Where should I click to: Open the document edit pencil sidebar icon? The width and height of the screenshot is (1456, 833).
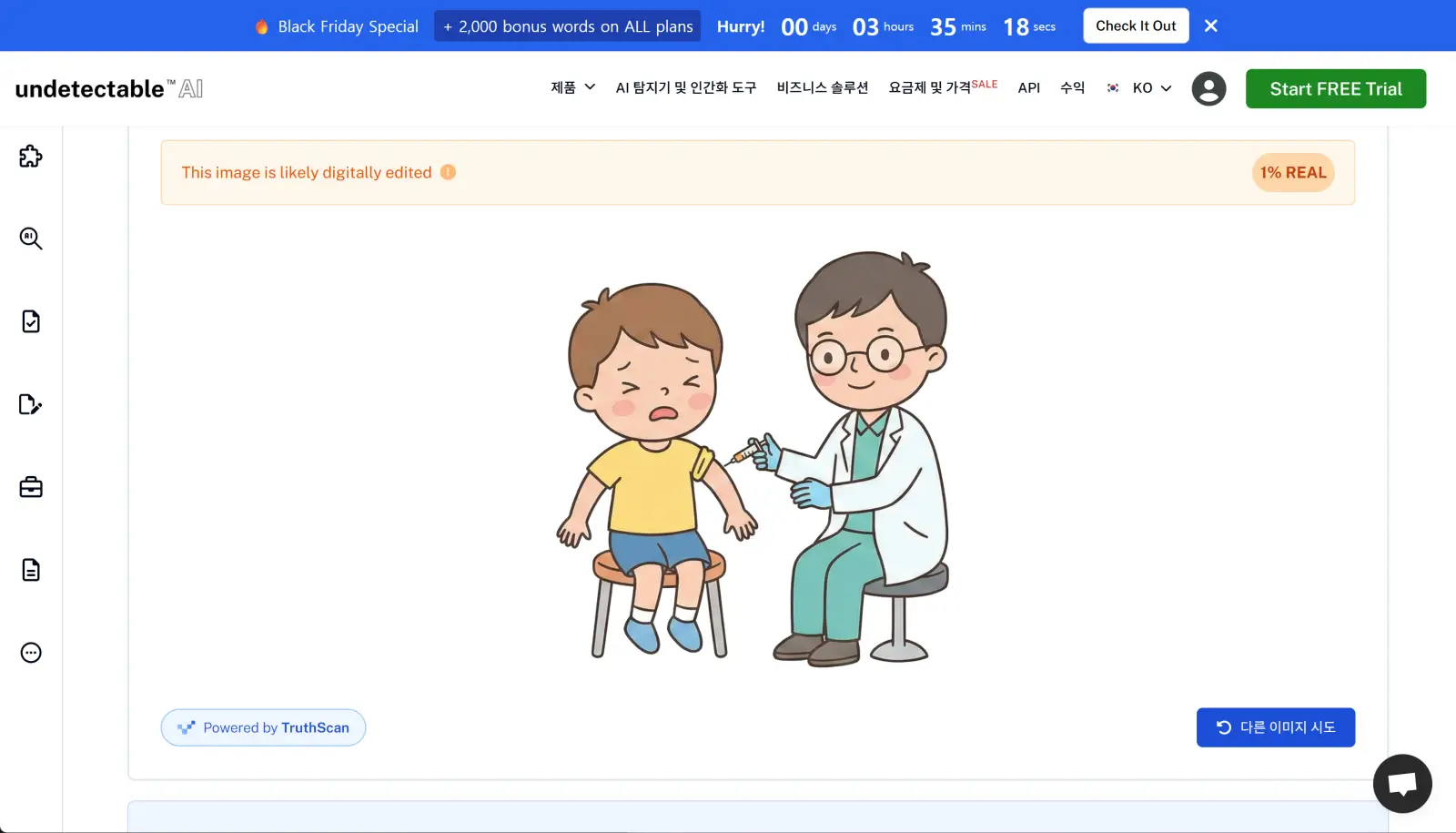31,404
